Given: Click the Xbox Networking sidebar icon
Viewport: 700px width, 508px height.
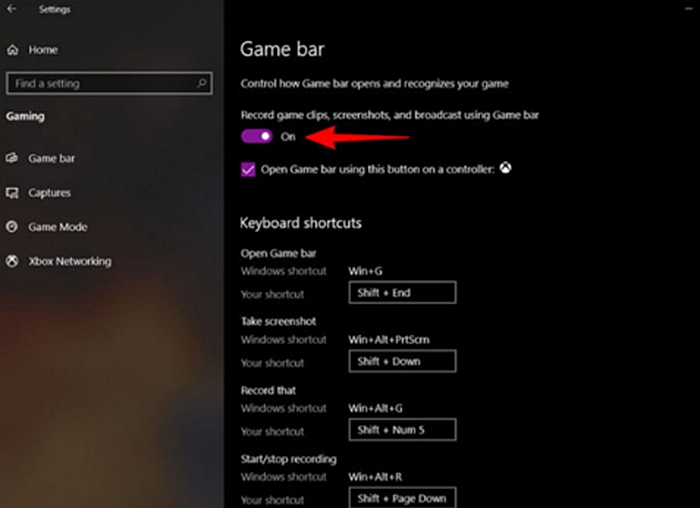Looking at the screenshot, I should click(12, 261).
